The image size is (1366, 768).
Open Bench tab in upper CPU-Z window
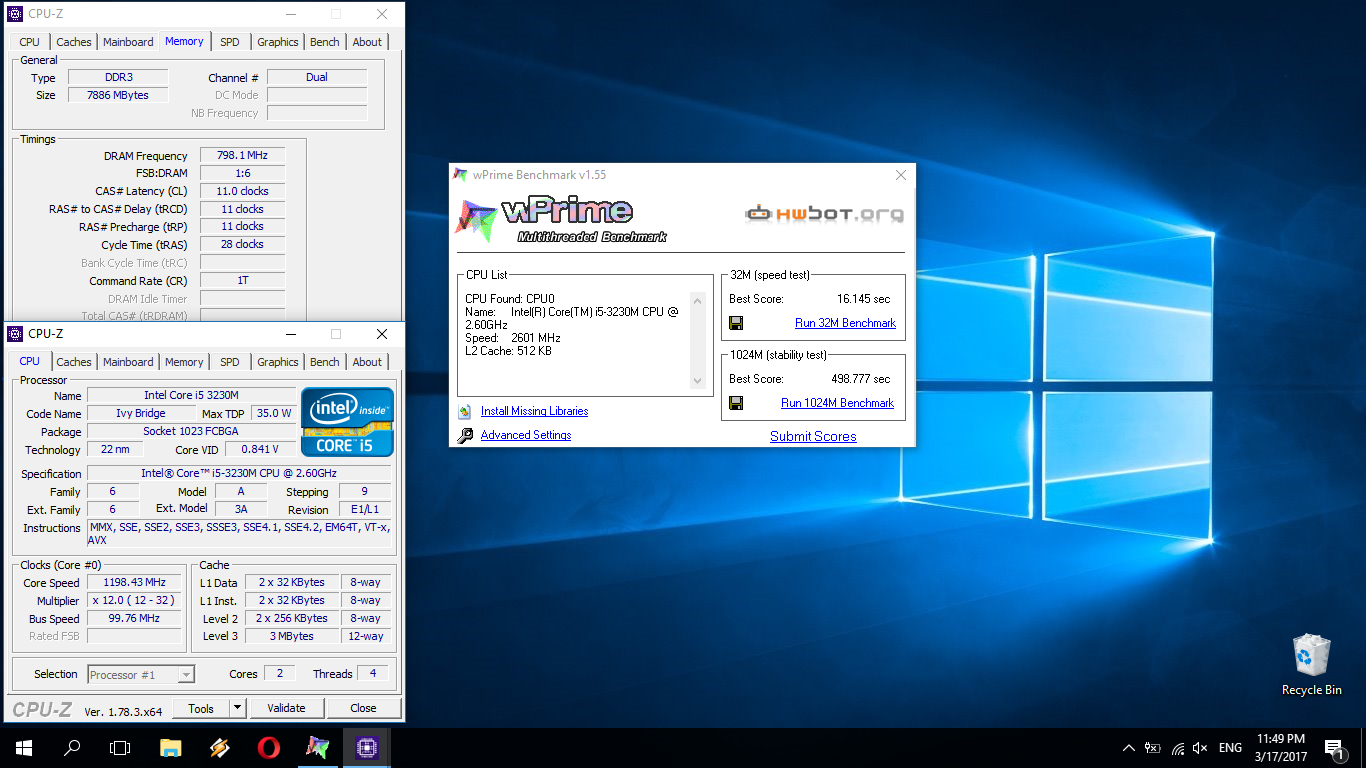point(324,42)
